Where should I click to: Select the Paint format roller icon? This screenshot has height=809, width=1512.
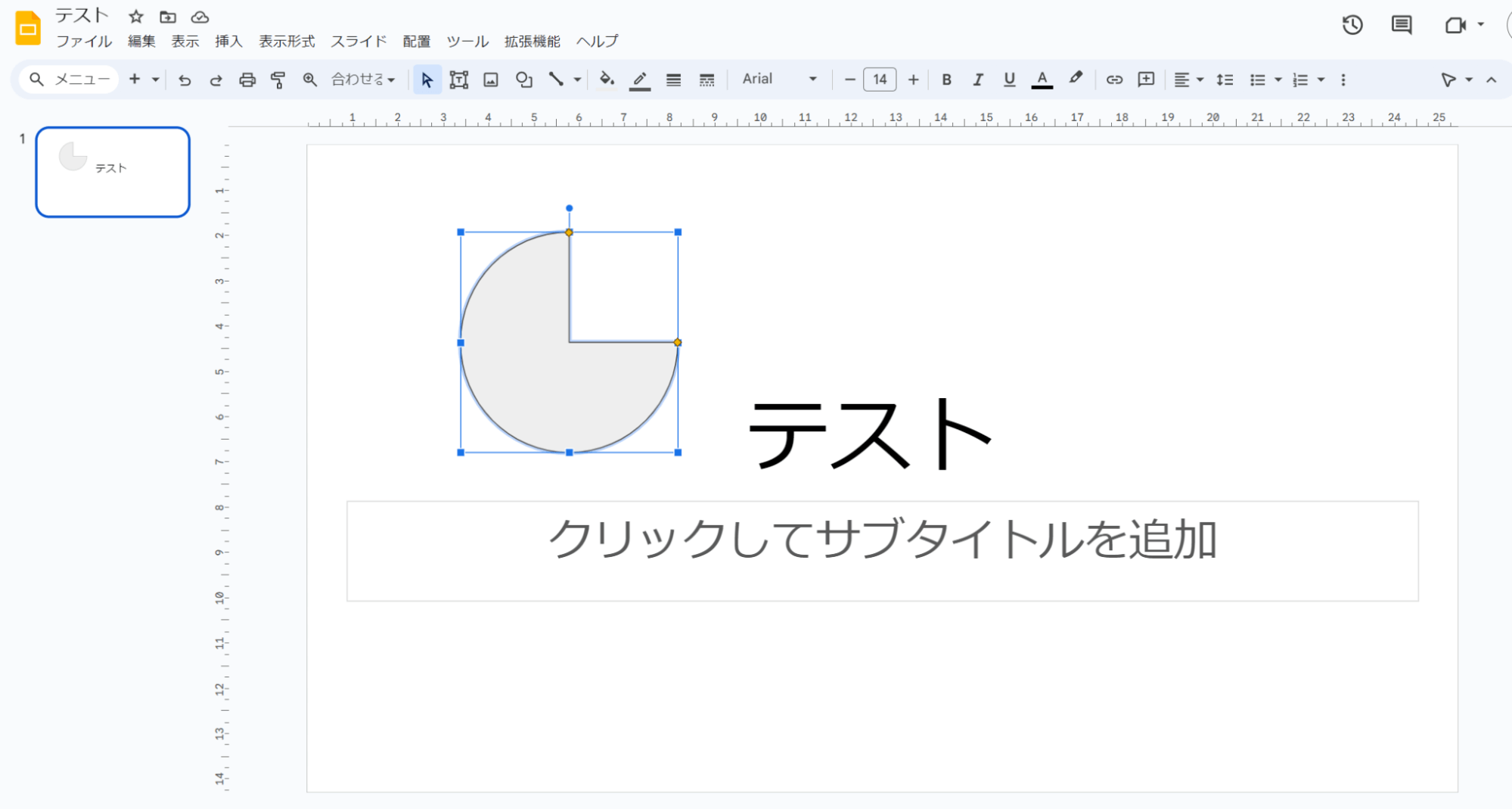pos(278,79)
